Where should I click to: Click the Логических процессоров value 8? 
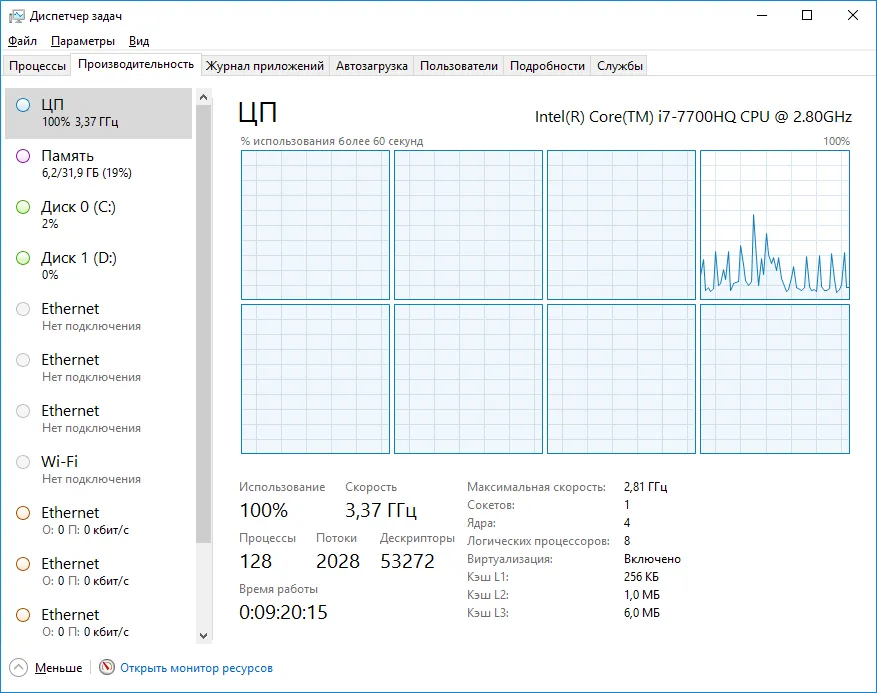coord(627,541)
